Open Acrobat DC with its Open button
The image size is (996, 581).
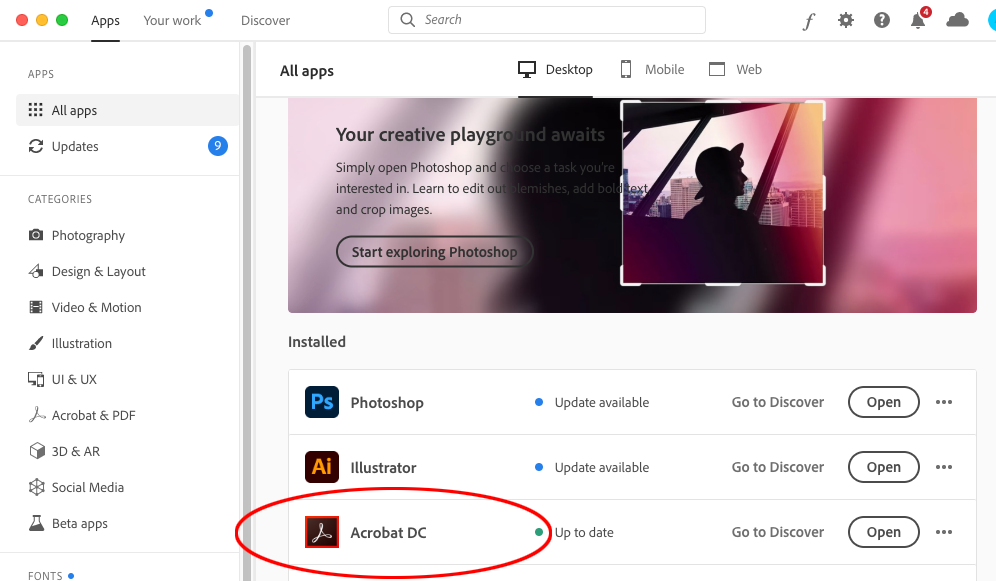(x=884, y=532)
